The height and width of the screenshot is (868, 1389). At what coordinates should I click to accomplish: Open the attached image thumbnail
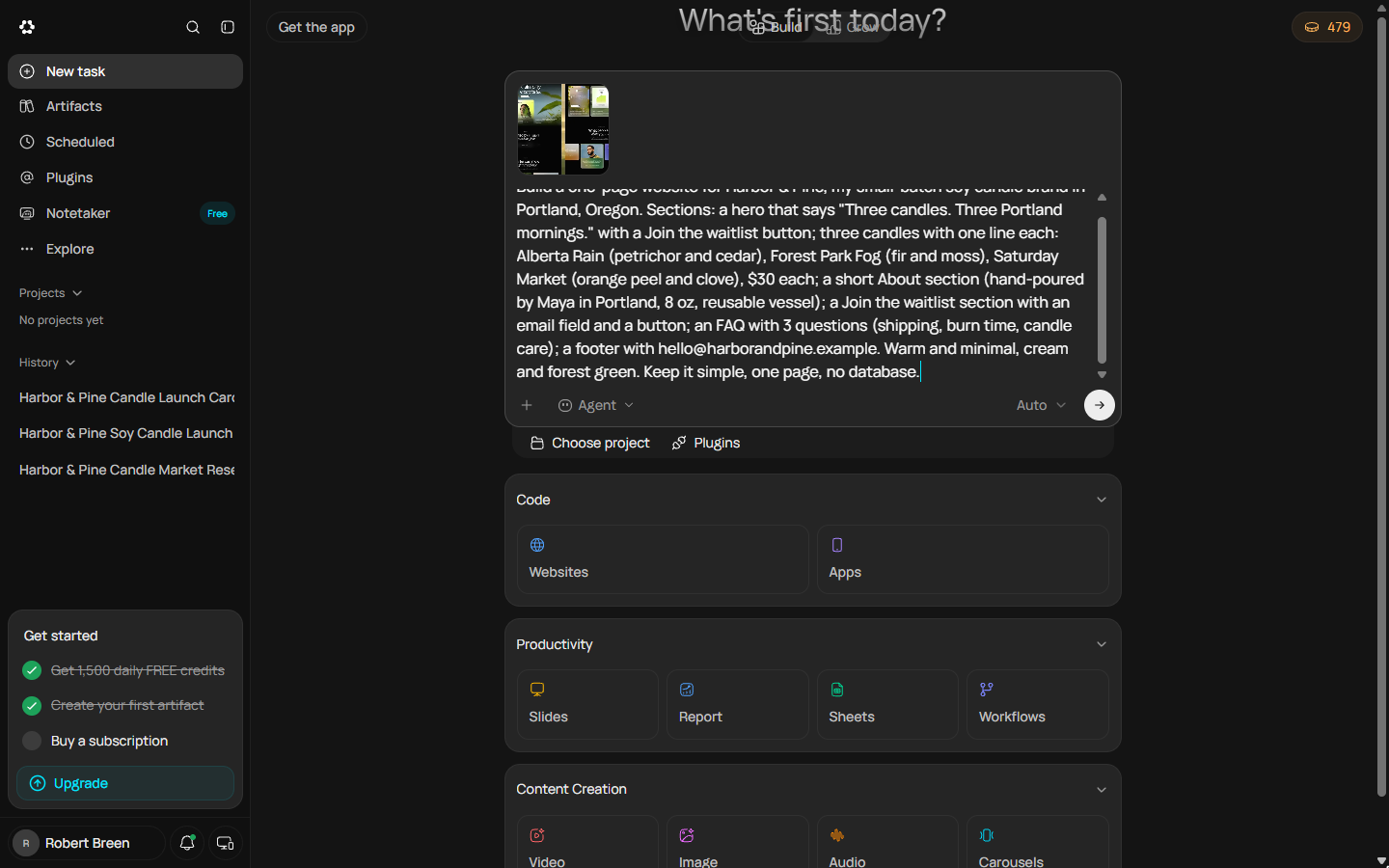tap(563, 129)
